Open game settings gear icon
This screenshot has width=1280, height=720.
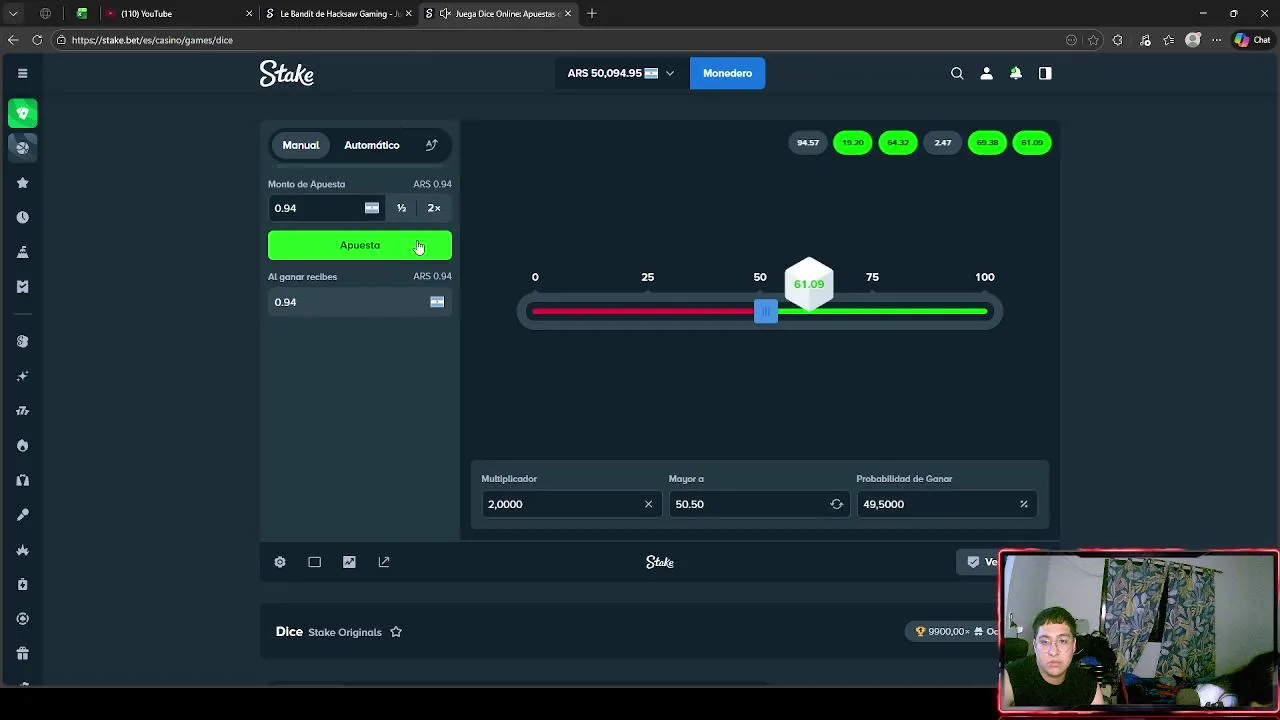[280, 562]
